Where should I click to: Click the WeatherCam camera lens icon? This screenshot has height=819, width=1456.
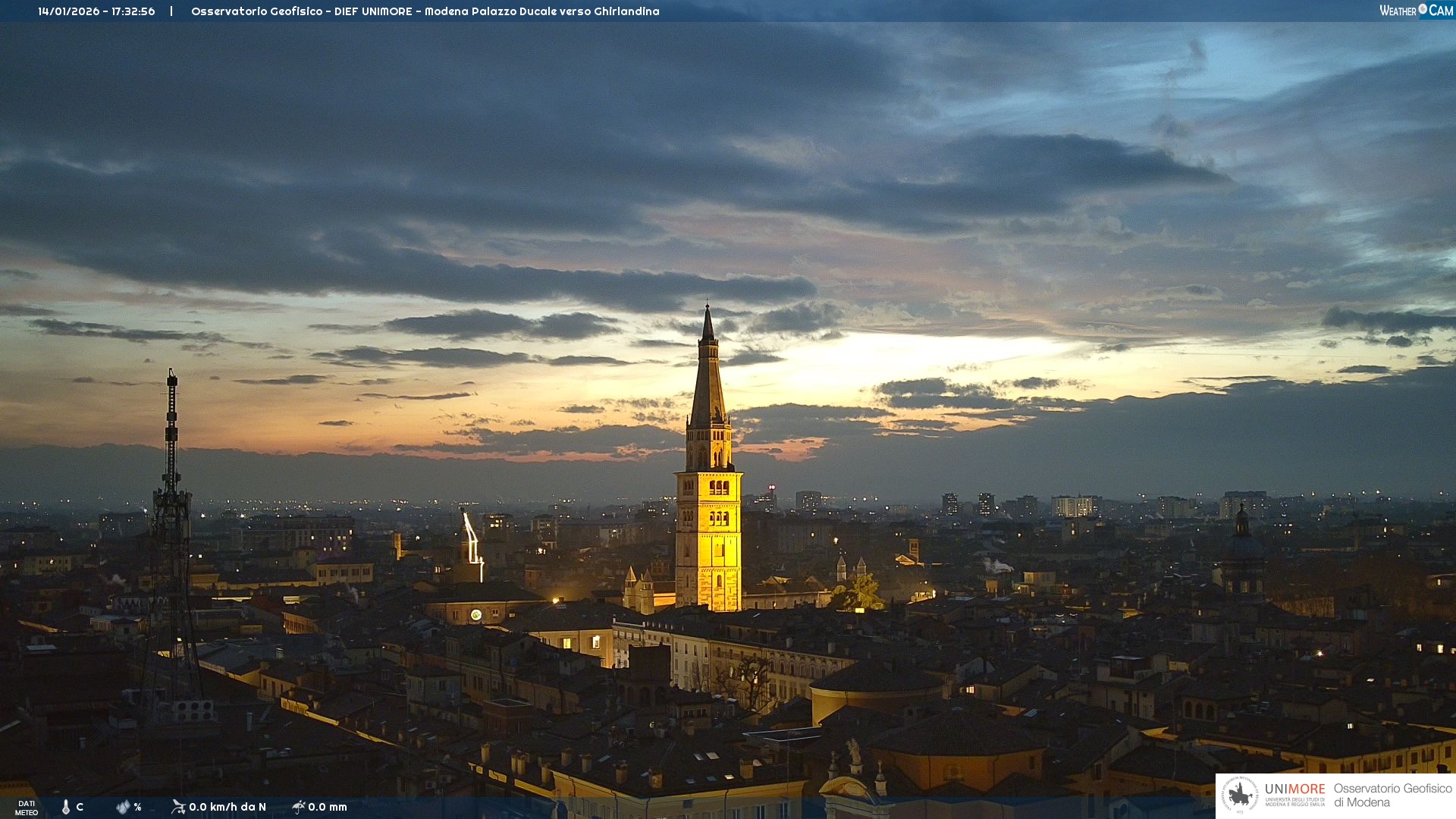(x=1423, y=9)
